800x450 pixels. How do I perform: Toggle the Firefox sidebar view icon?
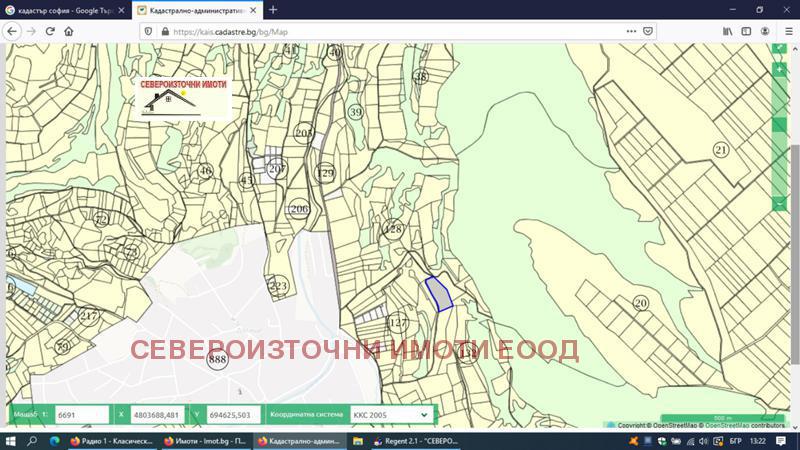click(746, 31)
